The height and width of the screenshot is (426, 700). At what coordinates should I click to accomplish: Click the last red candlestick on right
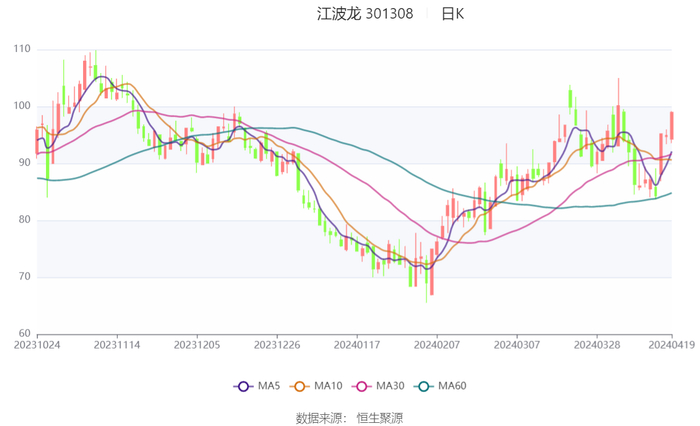pos(672,126)
